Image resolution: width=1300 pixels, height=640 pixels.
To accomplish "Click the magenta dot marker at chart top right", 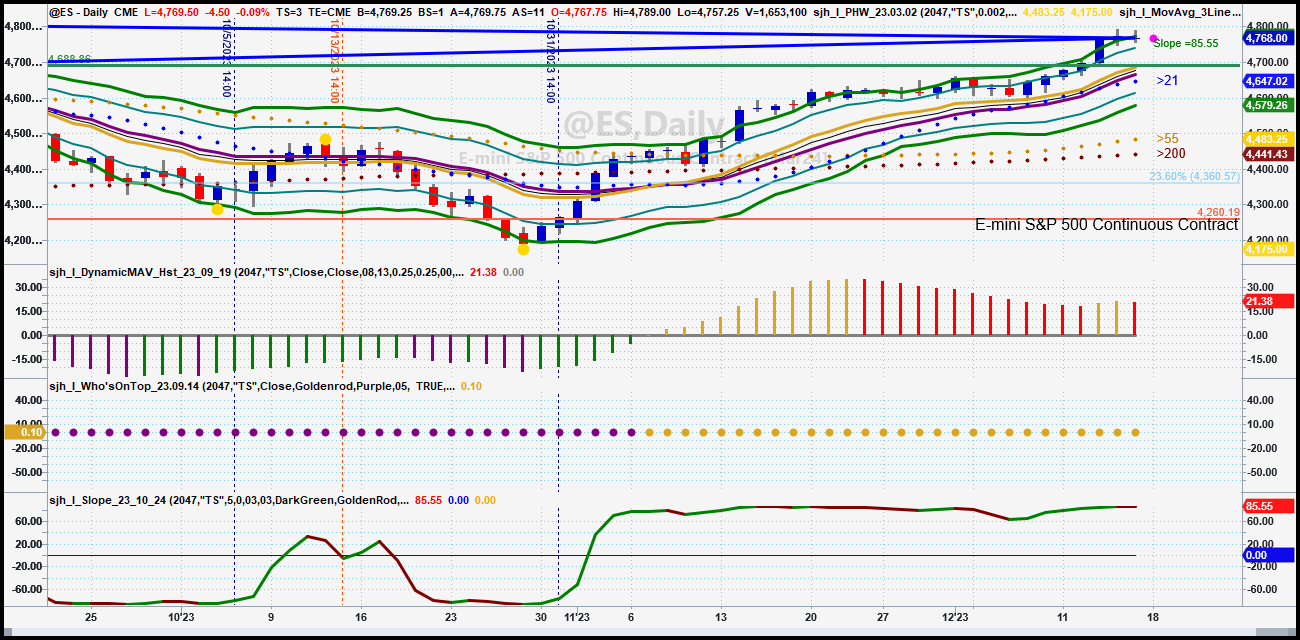I will 1153,38.
